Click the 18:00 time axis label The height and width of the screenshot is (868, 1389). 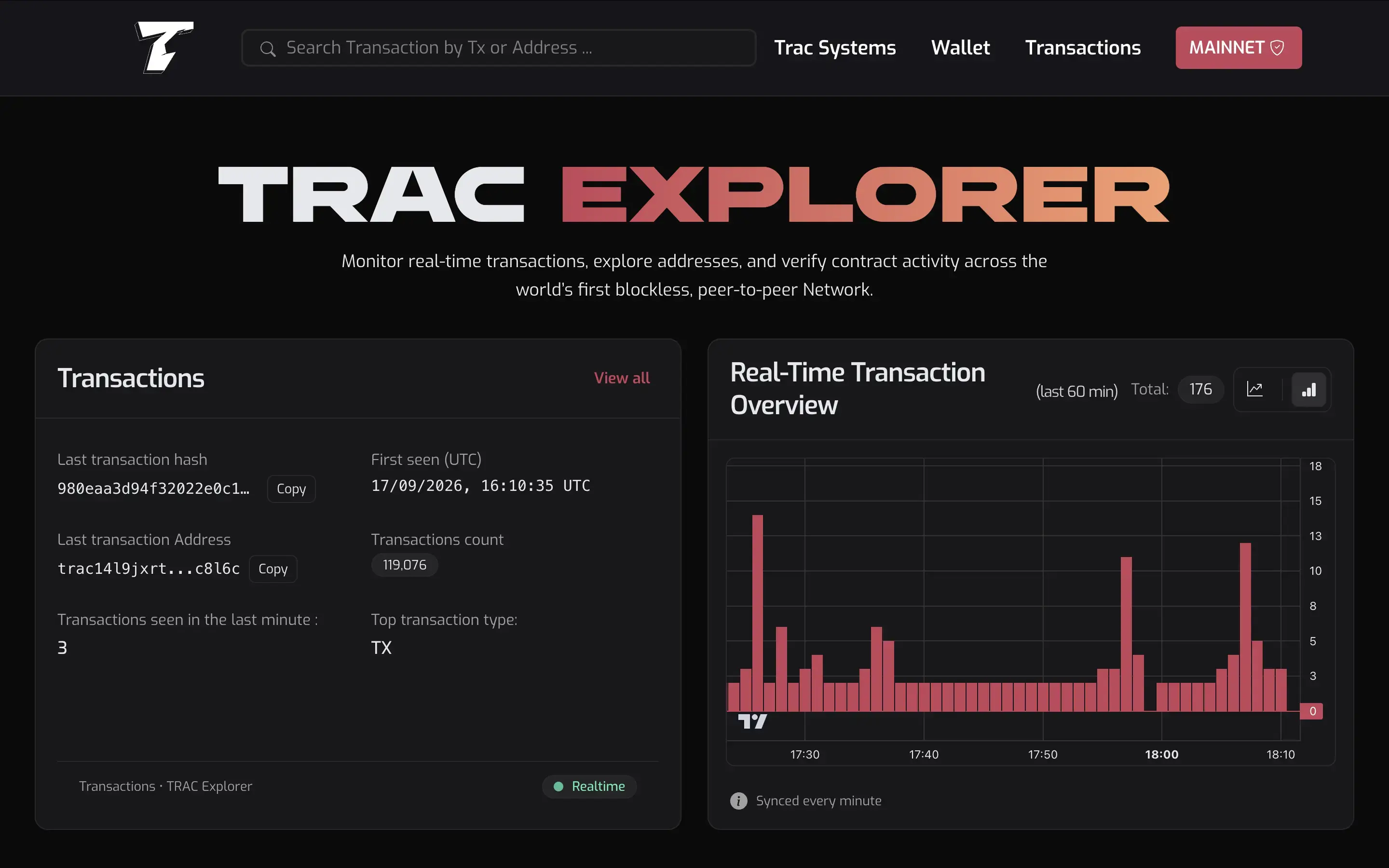[x=1162, y=754]
